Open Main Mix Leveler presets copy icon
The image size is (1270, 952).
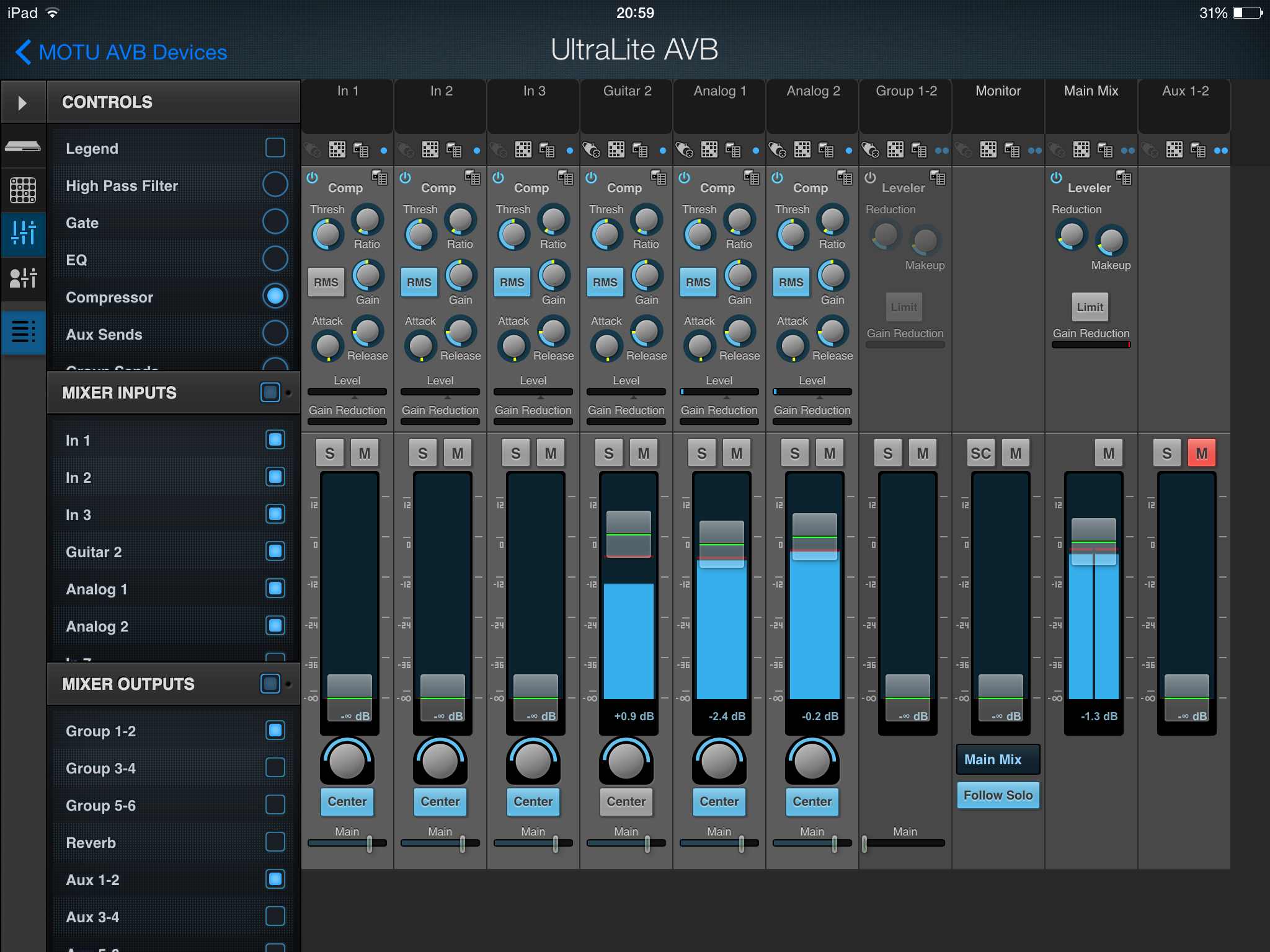point(1124,178)
